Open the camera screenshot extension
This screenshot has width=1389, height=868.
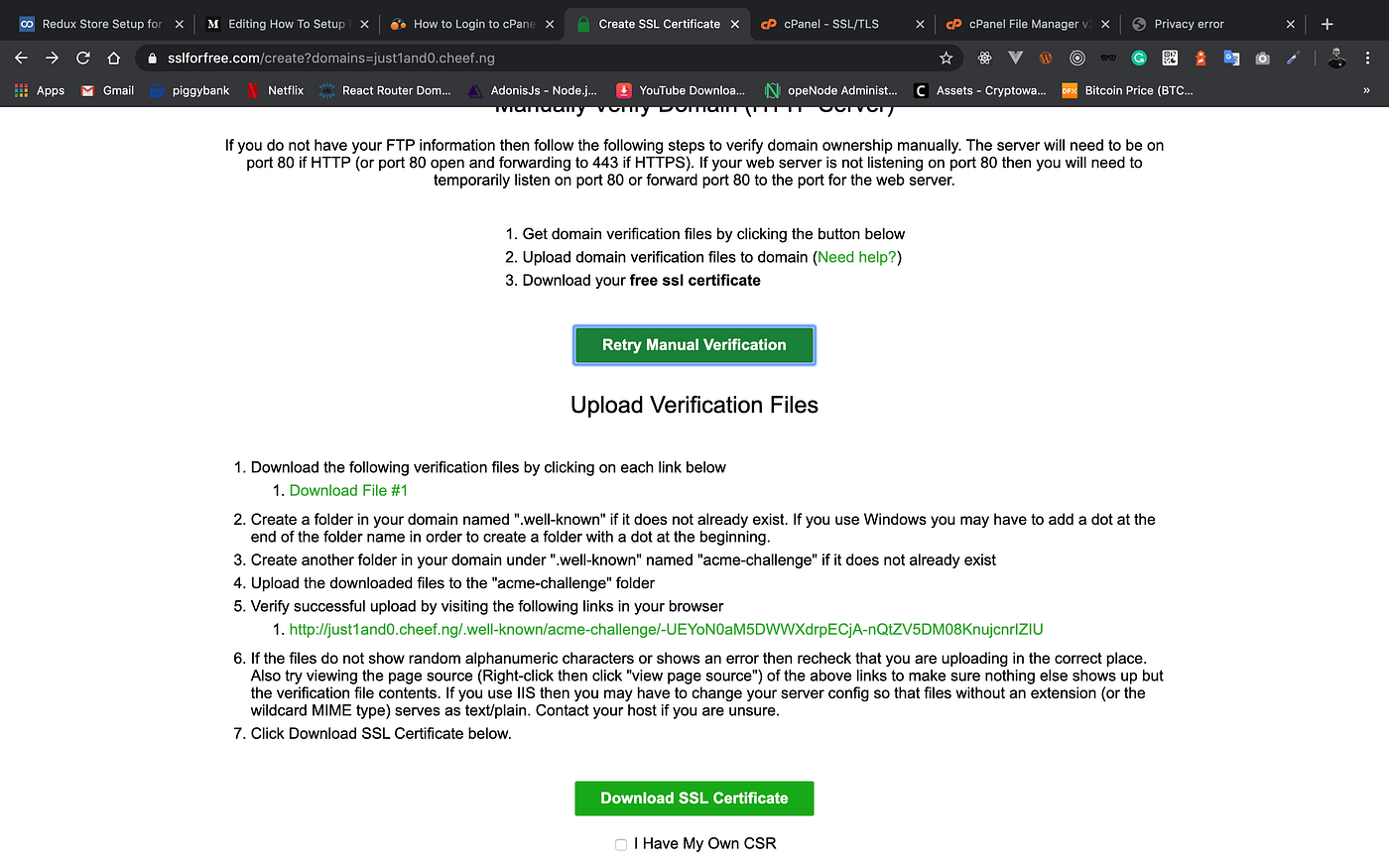pyautogui.click(x=1262, y=58)
